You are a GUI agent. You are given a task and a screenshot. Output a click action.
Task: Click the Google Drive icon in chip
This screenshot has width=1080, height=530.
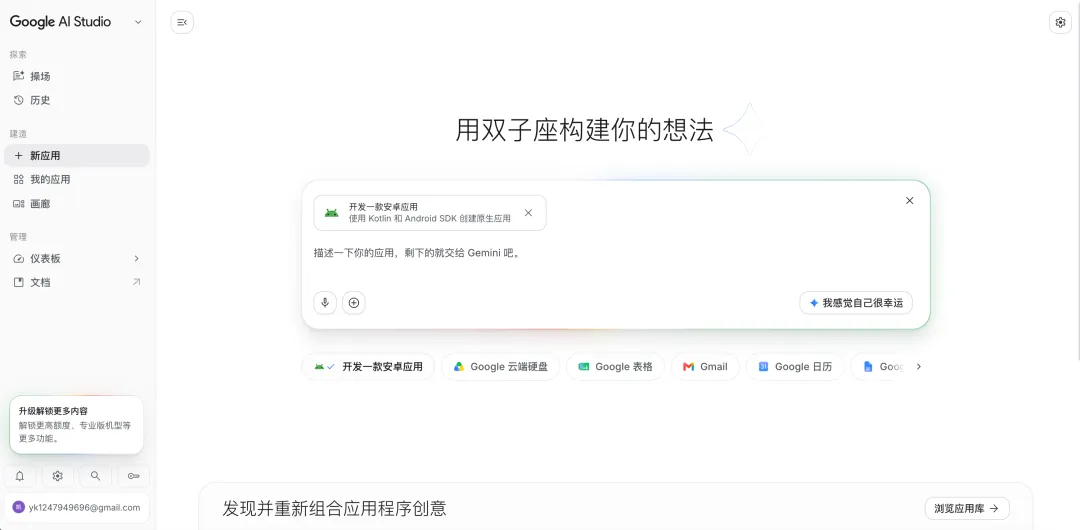click(459, 367)
